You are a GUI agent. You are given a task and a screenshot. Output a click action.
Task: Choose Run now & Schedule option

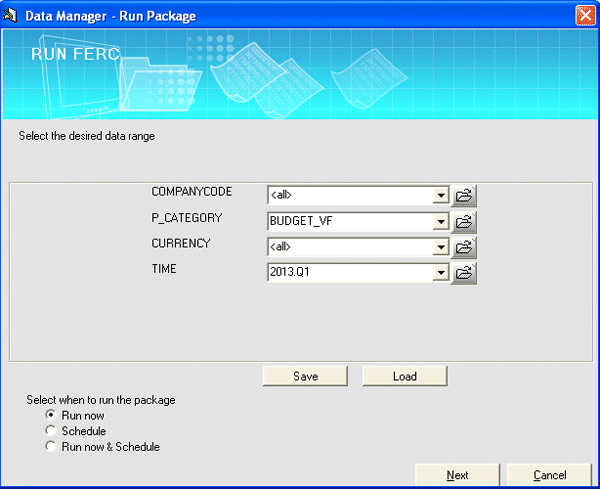[51, 446]
